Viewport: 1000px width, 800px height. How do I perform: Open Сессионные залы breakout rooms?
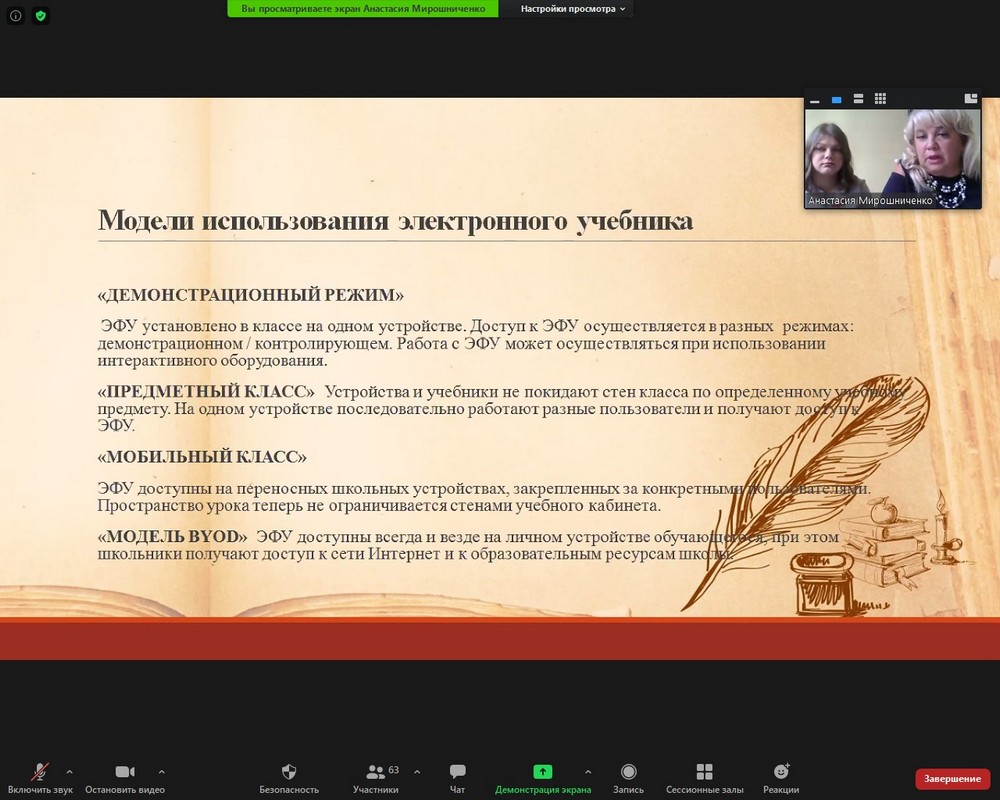(704, 777)
